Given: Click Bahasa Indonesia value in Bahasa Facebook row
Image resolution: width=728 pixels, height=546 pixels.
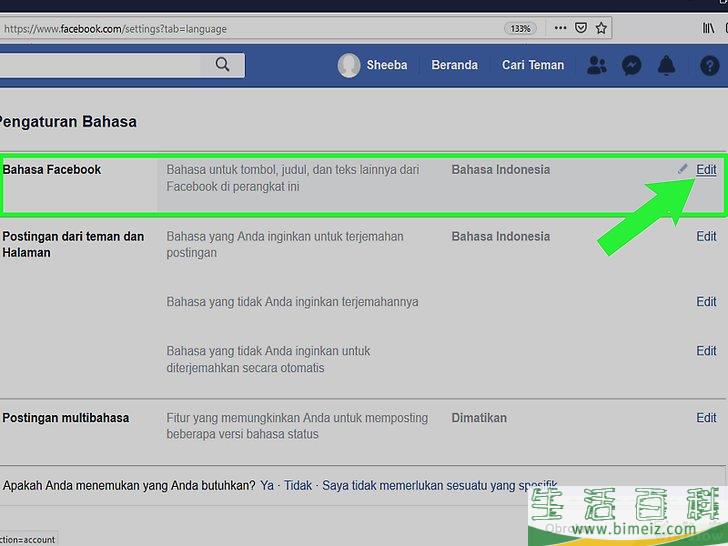Looking at the screenshot, I should pos(500,169).
